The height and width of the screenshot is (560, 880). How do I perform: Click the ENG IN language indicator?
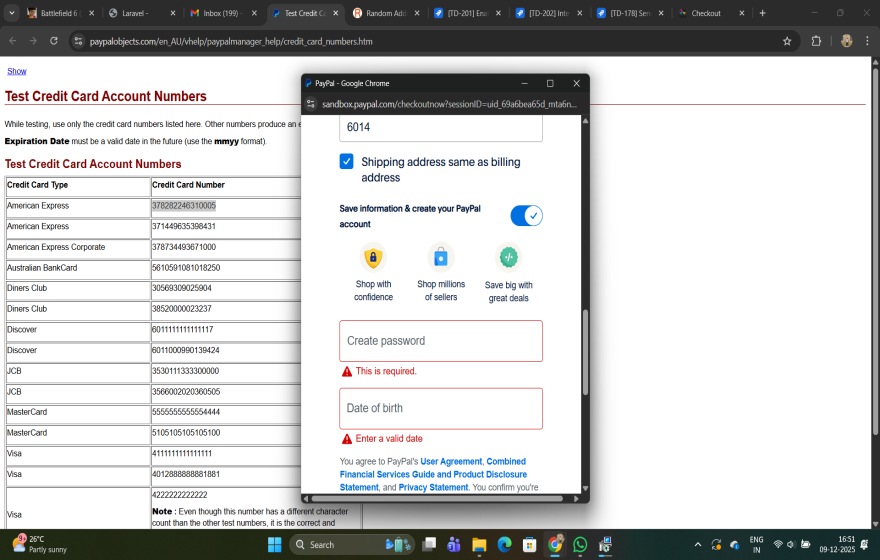click(756, 544)
